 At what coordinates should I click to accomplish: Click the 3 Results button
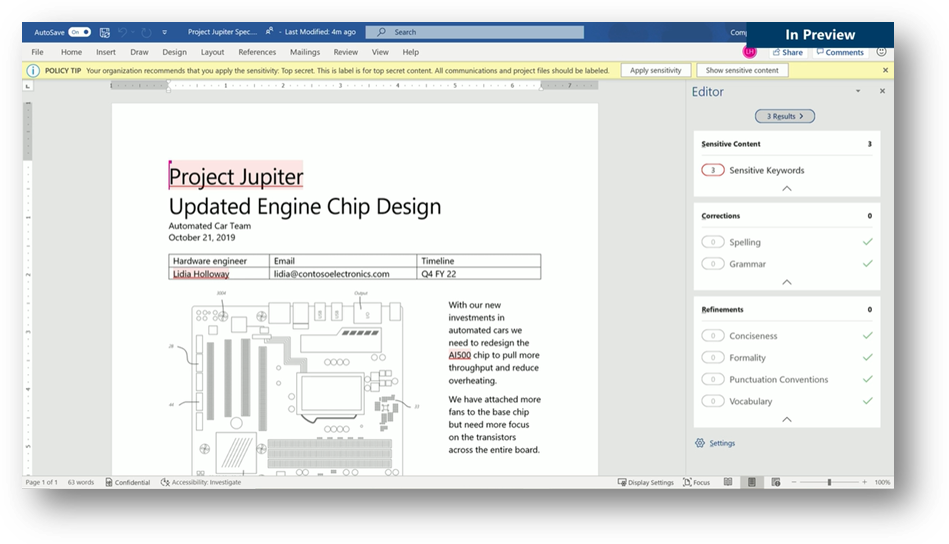[x=785, y=116]
